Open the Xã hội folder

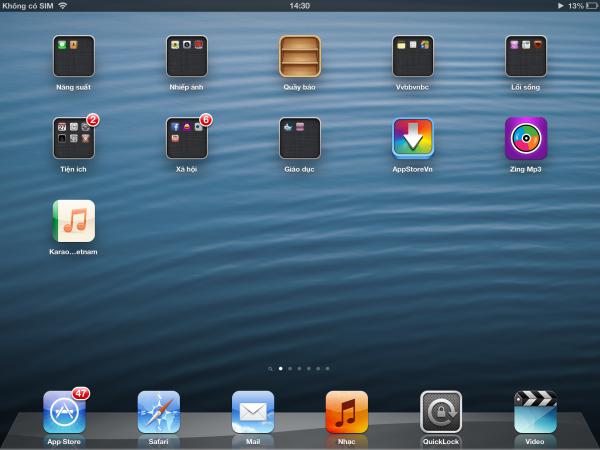pyautogui.click(x=187, y=139)
